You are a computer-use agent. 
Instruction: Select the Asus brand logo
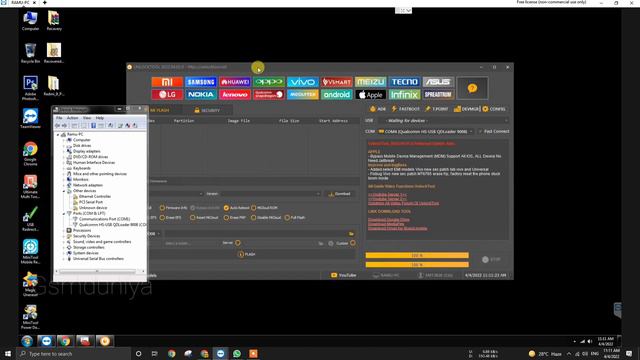click(x=438, y=82)
